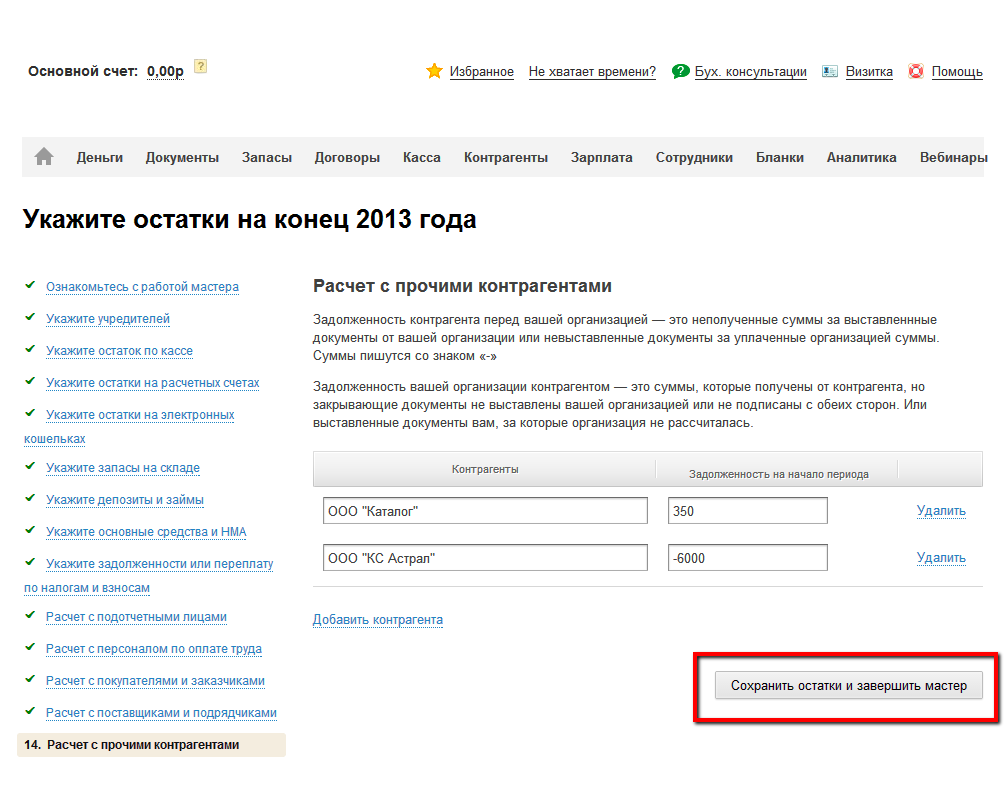The image size is (1008, 792).
Task: Go to step 'Ознакомьтесь с работой мастера'
Action: 142,287
